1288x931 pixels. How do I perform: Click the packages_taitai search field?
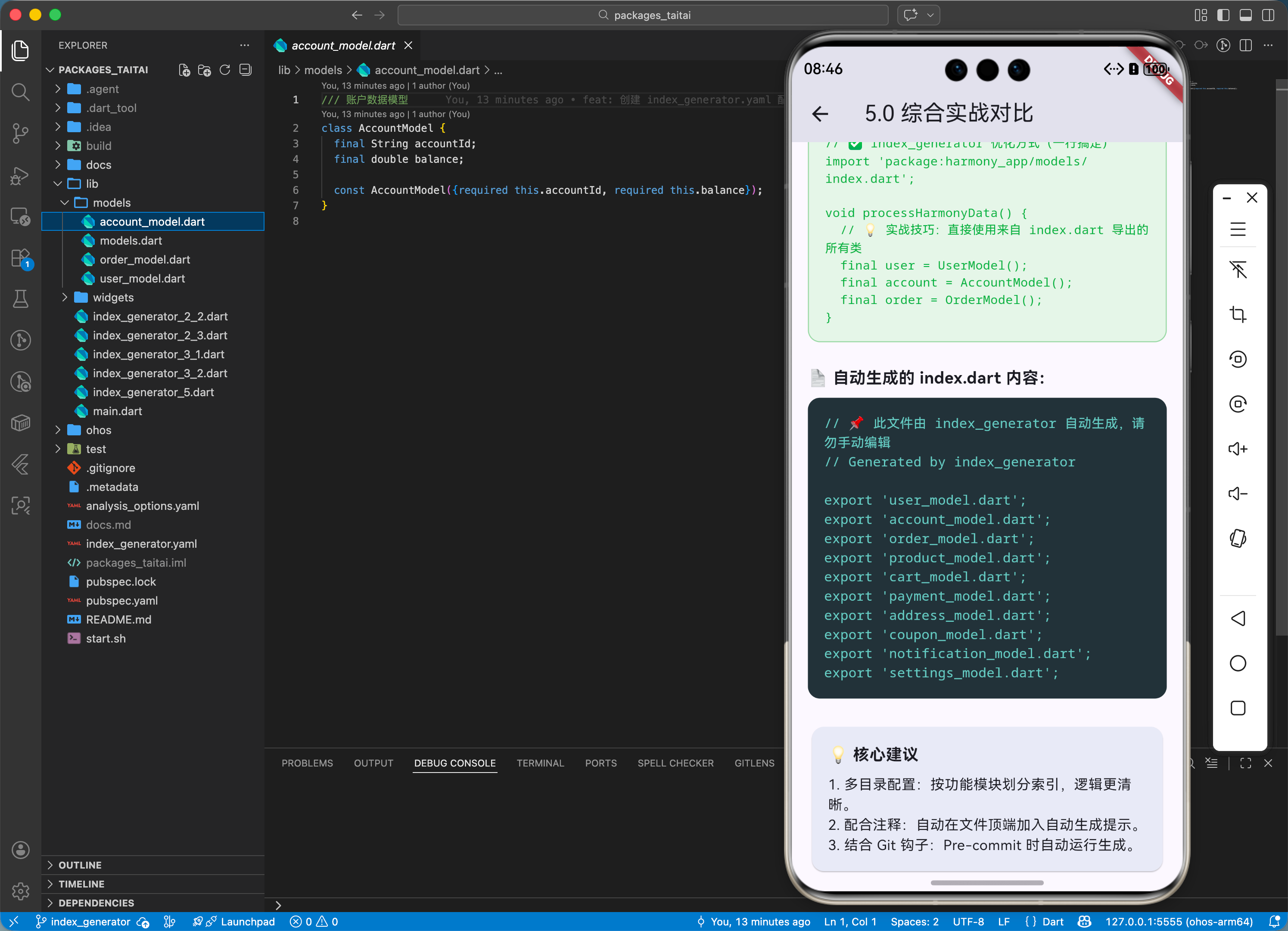click(x=643, y=15)
